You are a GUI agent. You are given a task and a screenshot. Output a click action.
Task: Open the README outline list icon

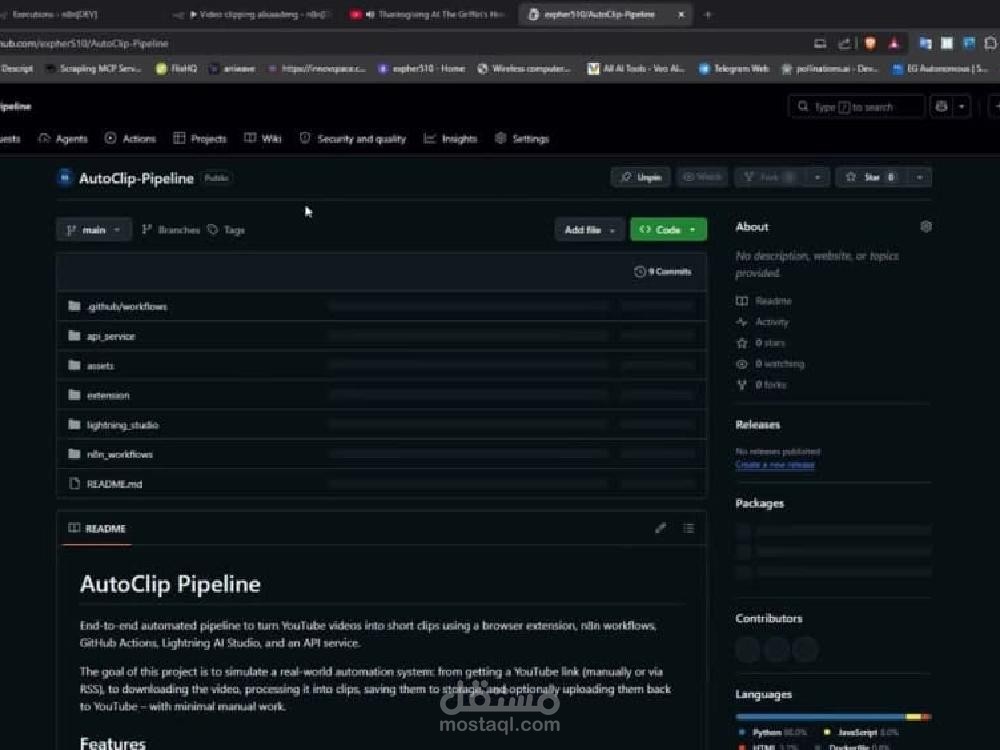[x=689, y=528]
